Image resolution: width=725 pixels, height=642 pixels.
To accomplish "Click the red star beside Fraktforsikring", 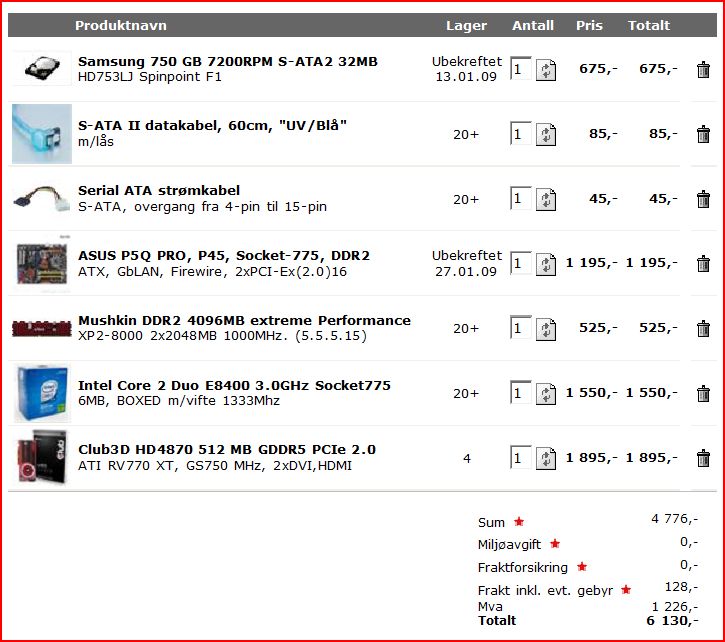I will click(x=582, y=566).
